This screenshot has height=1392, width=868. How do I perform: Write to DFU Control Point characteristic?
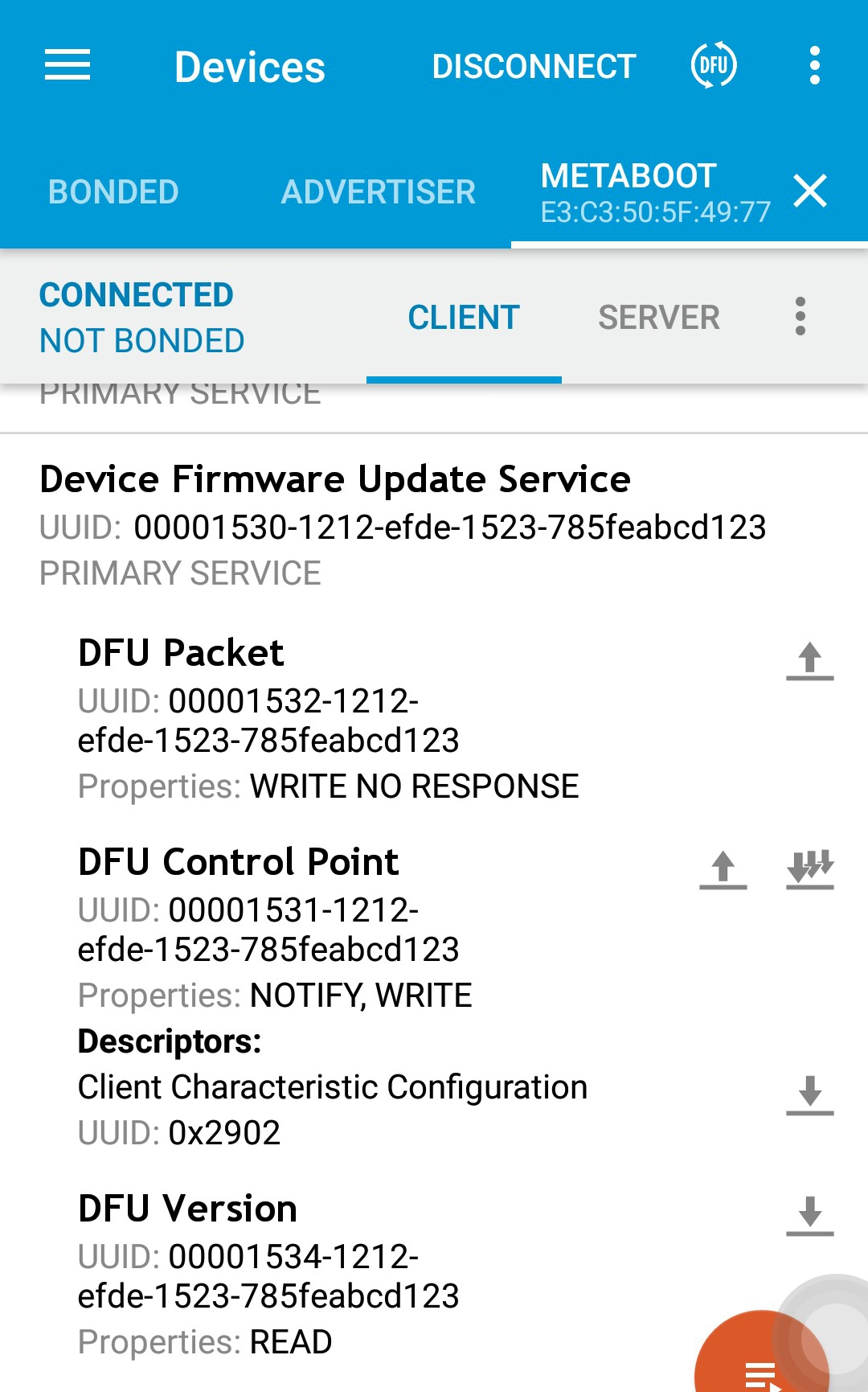point(723,869)
